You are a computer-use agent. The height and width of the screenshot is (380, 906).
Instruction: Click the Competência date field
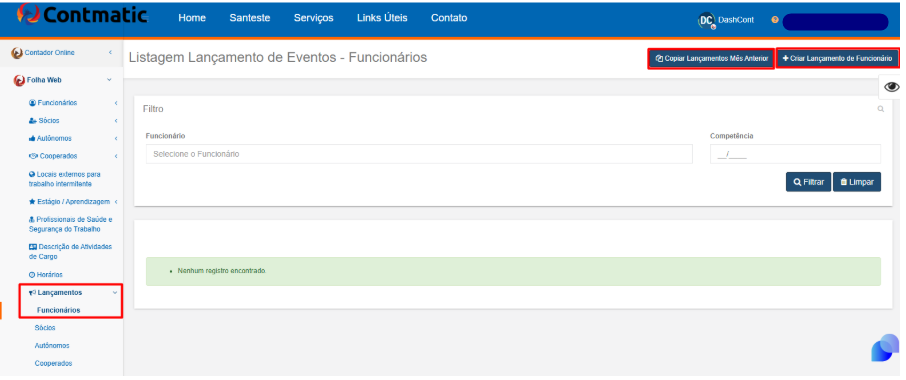pyautogui.click(x=795, y=154)
